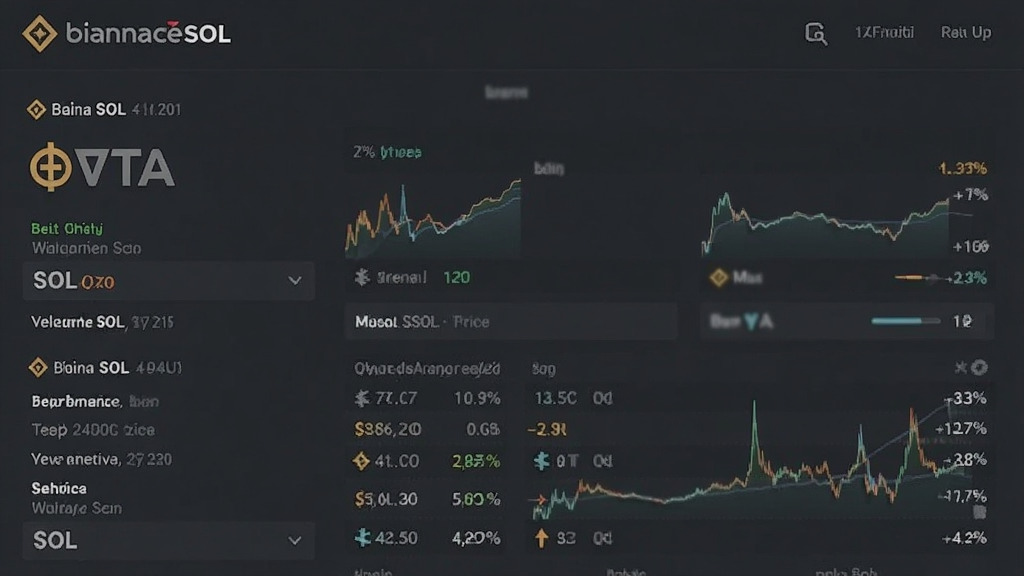The image size is (1024, 576).
Task: Click the gold diamond icon beside 41.C0
Action: 361,461
